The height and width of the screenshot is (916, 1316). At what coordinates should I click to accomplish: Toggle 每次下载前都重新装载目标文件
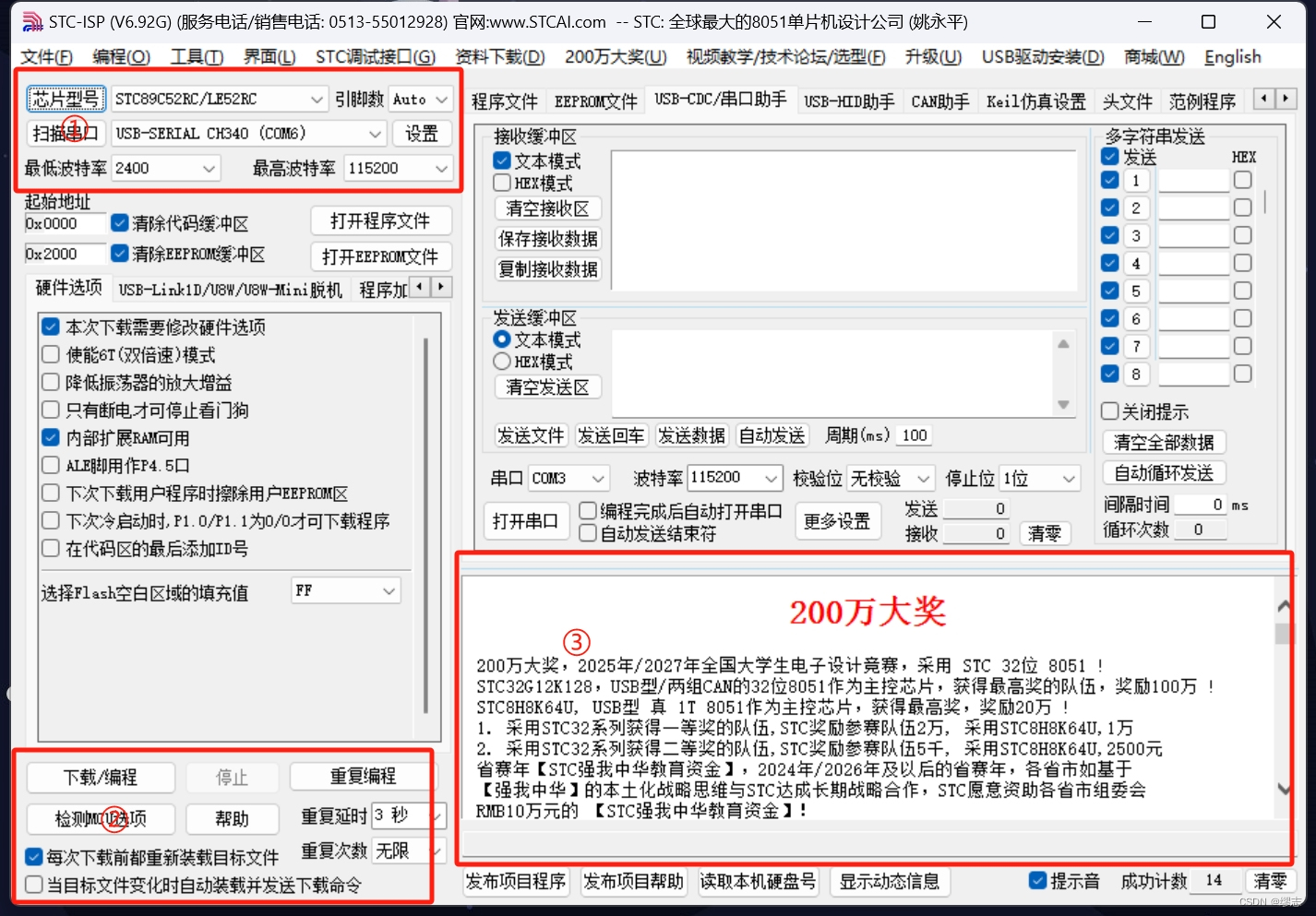tap(34, 857)
